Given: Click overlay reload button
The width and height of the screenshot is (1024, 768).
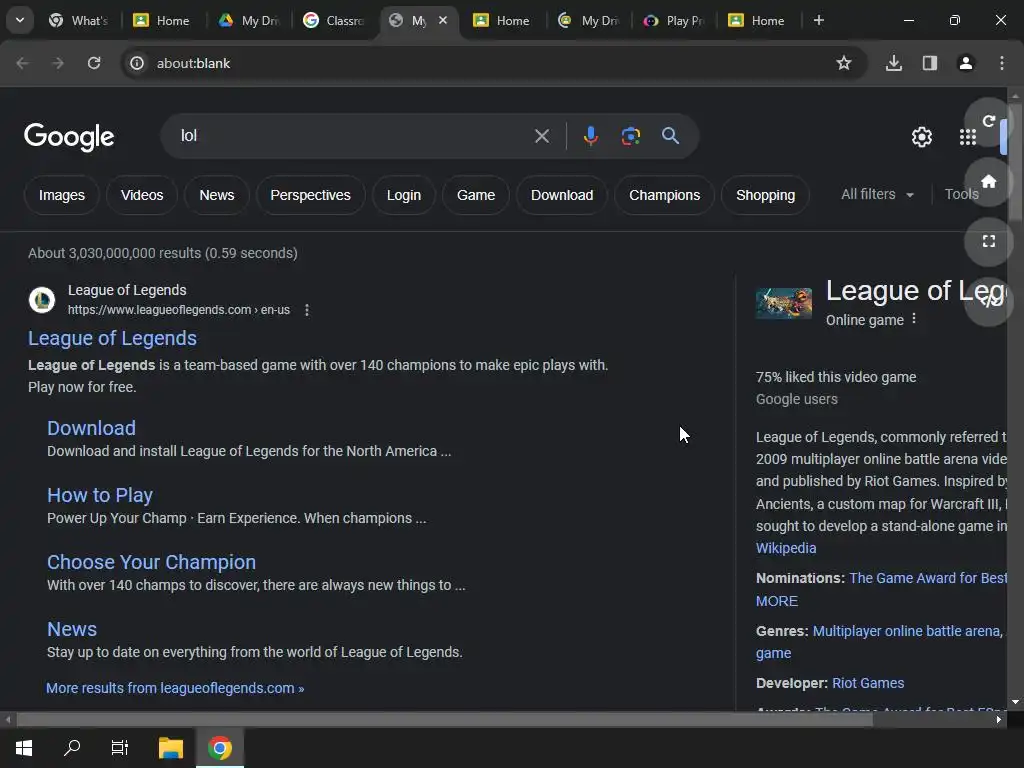Looking at the screenshot, I should coord(988,121).
